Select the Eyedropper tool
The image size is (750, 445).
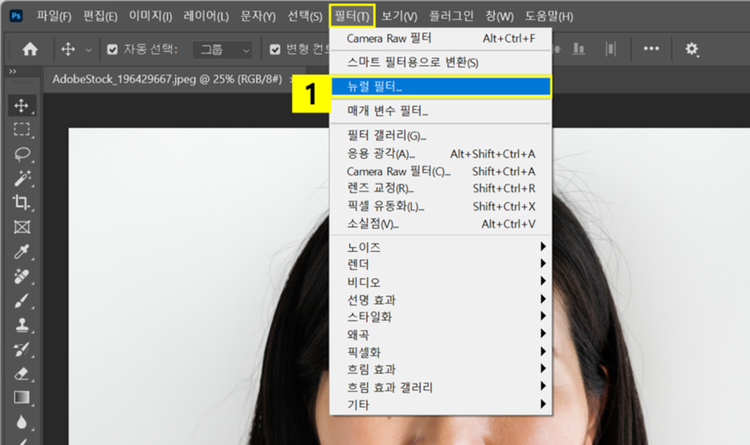pyautogui.click(x=22, y=252)
